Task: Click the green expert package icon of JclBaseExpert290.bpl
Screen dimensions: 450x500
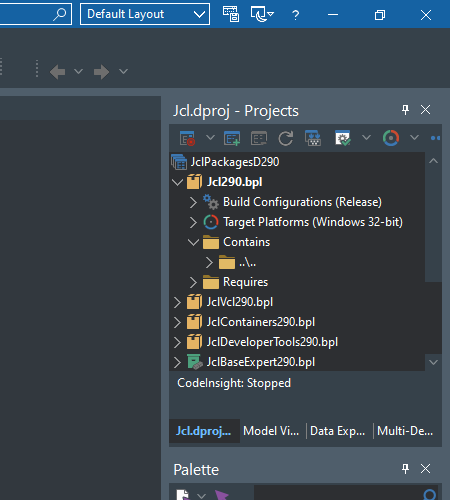Action: click(195, 362)
